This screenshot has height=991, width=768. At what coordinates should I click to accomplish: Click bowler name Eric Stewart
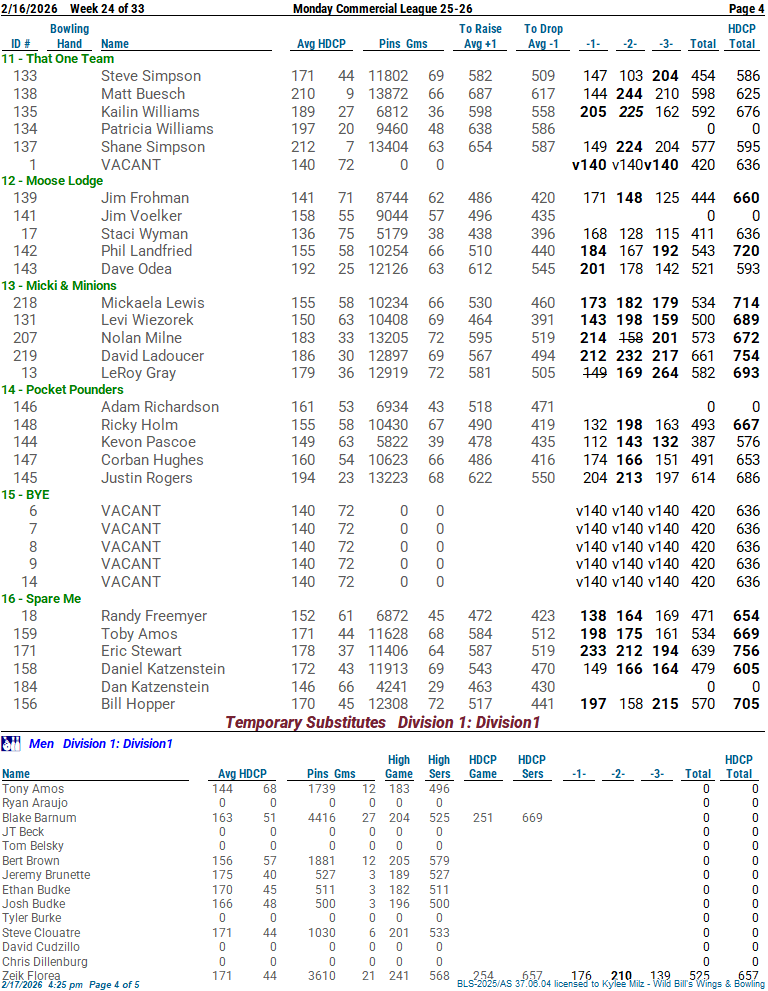click(141, 652)
